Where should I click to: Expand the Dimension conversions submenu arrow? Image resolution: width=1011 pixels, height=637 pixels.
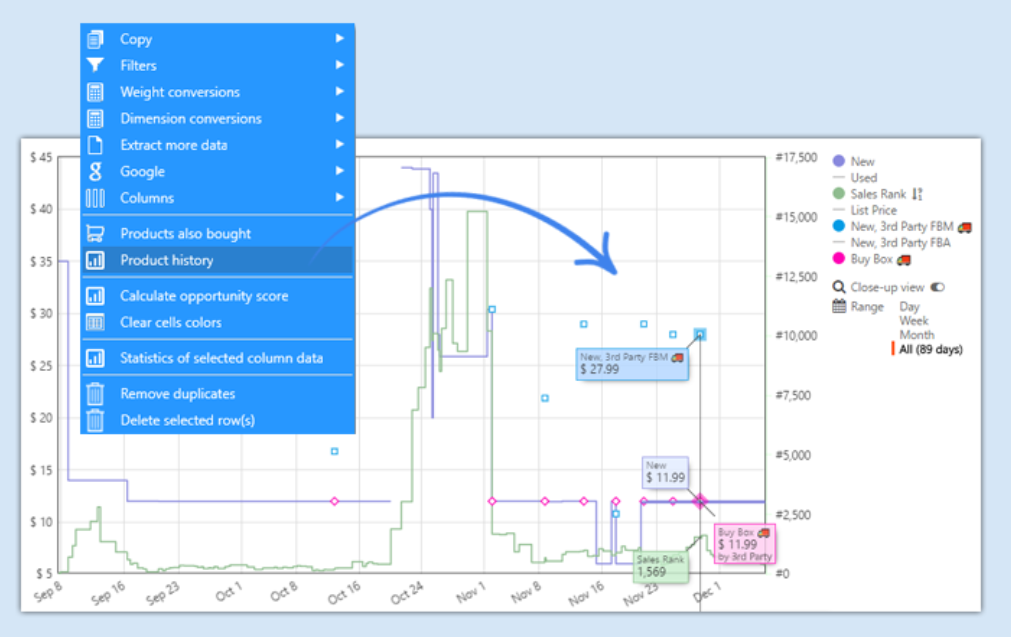340,117
